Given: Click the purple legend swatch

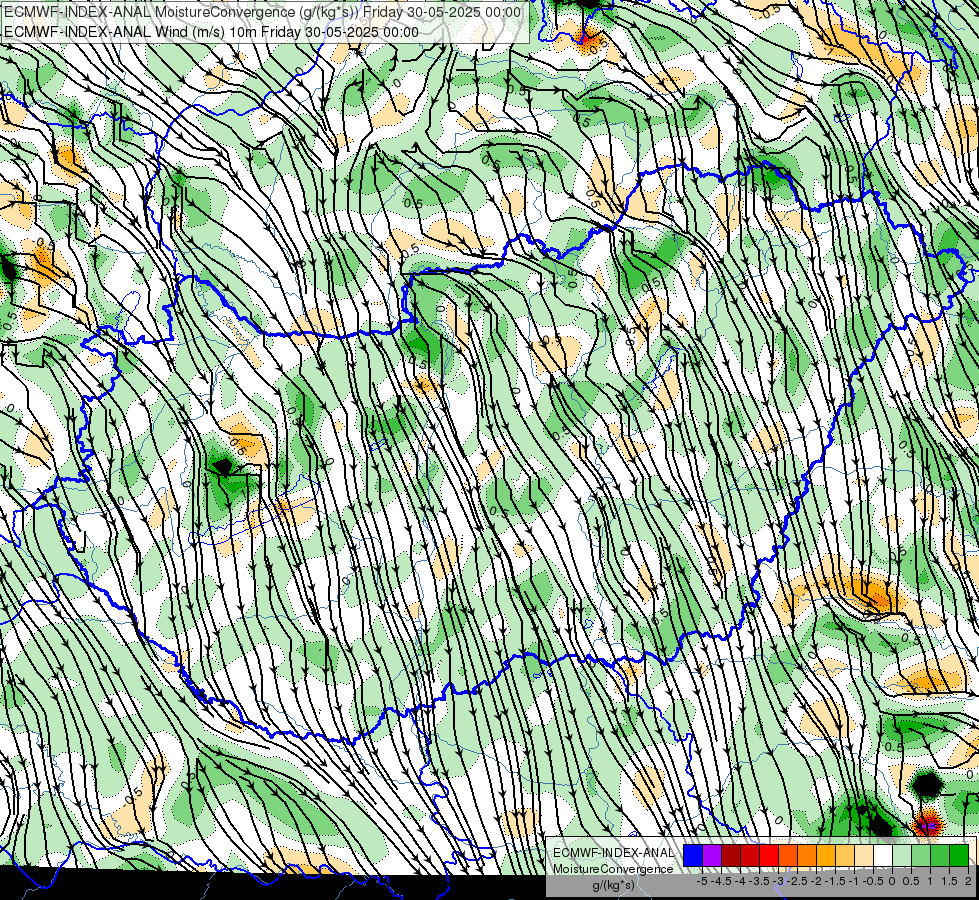Looking at the screenshot, I should pyautogui.click(x=712, y=855).
